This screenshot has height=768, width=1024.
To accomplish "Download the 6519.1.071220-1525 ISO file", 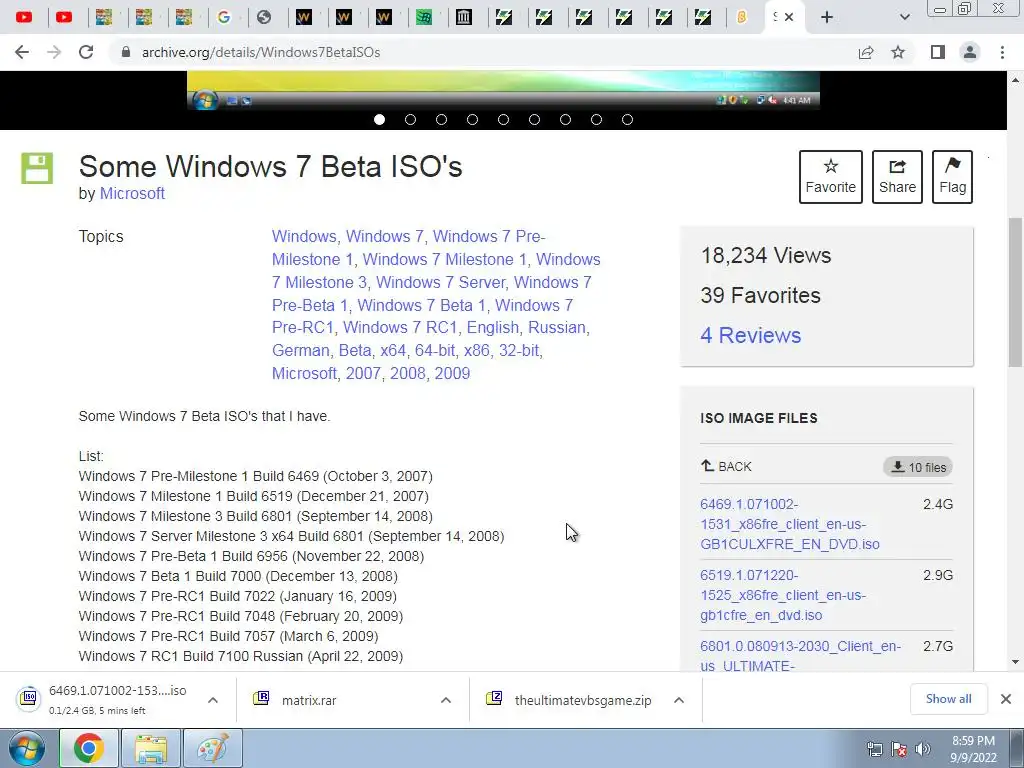I will 783,595.
